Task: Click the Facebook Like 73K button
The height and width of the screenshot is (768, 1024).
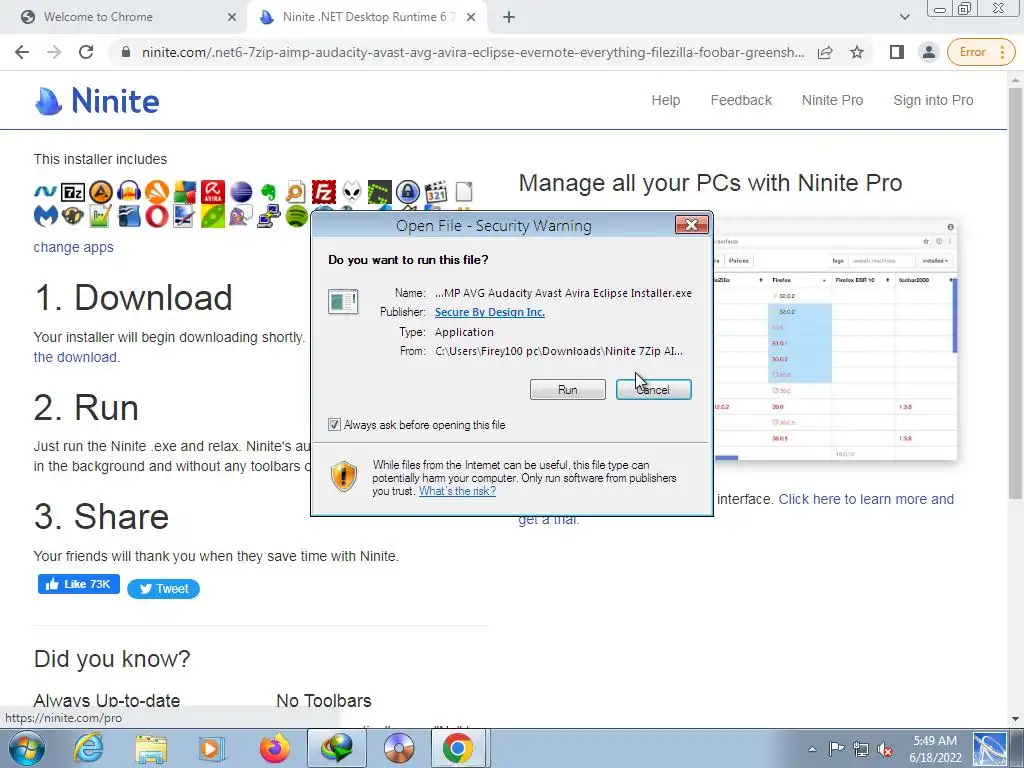Action: click(78, 584)
